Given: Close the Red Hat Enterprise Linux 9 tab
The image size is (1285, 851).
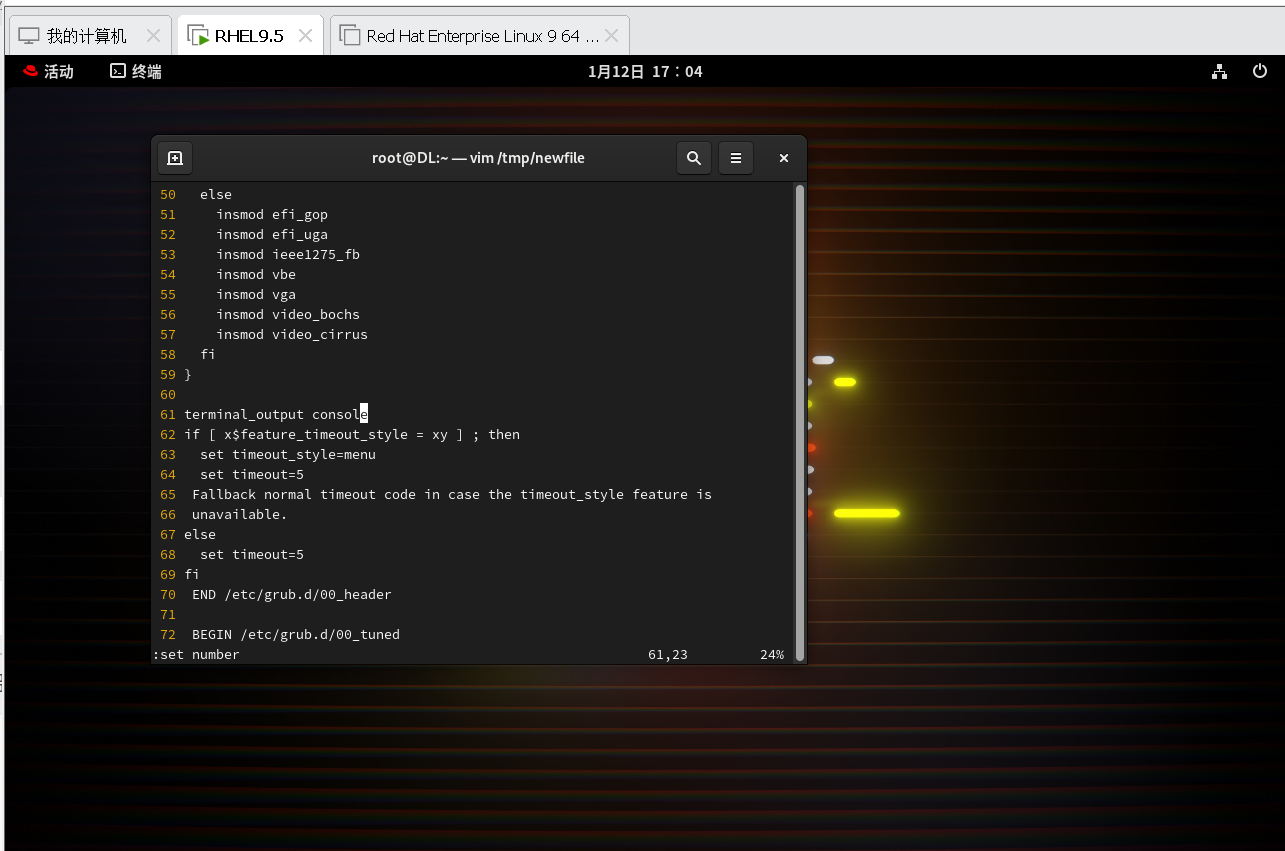Looking at the screenshot, I should [x=611, y=34].
